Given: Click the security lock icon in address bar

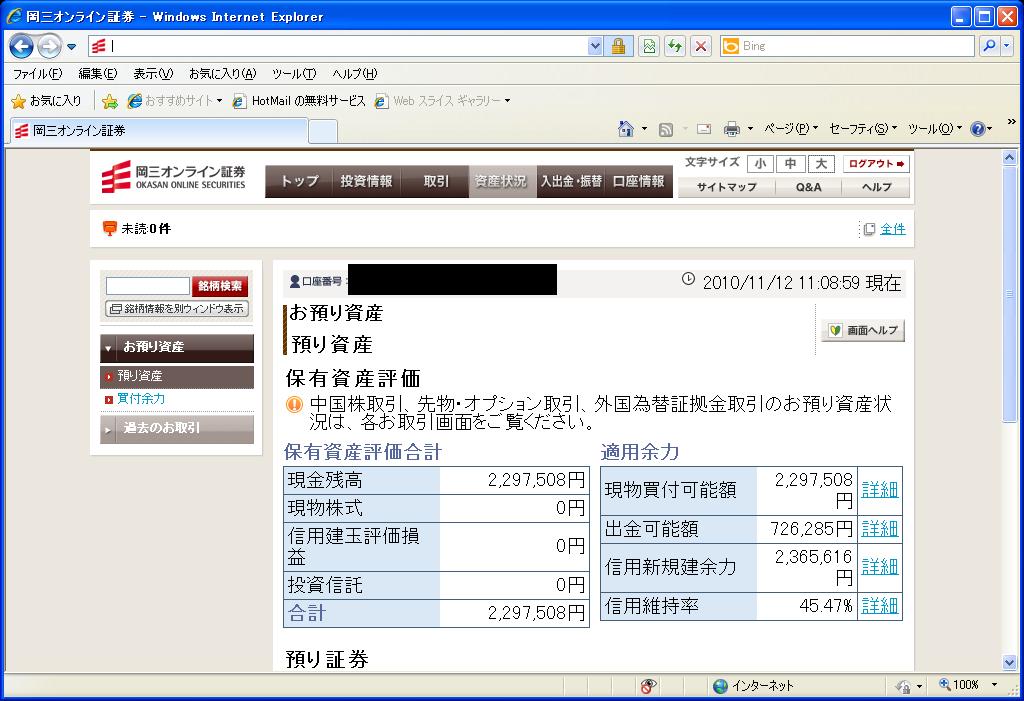Looking at the screenshot, I should [618, 46].
